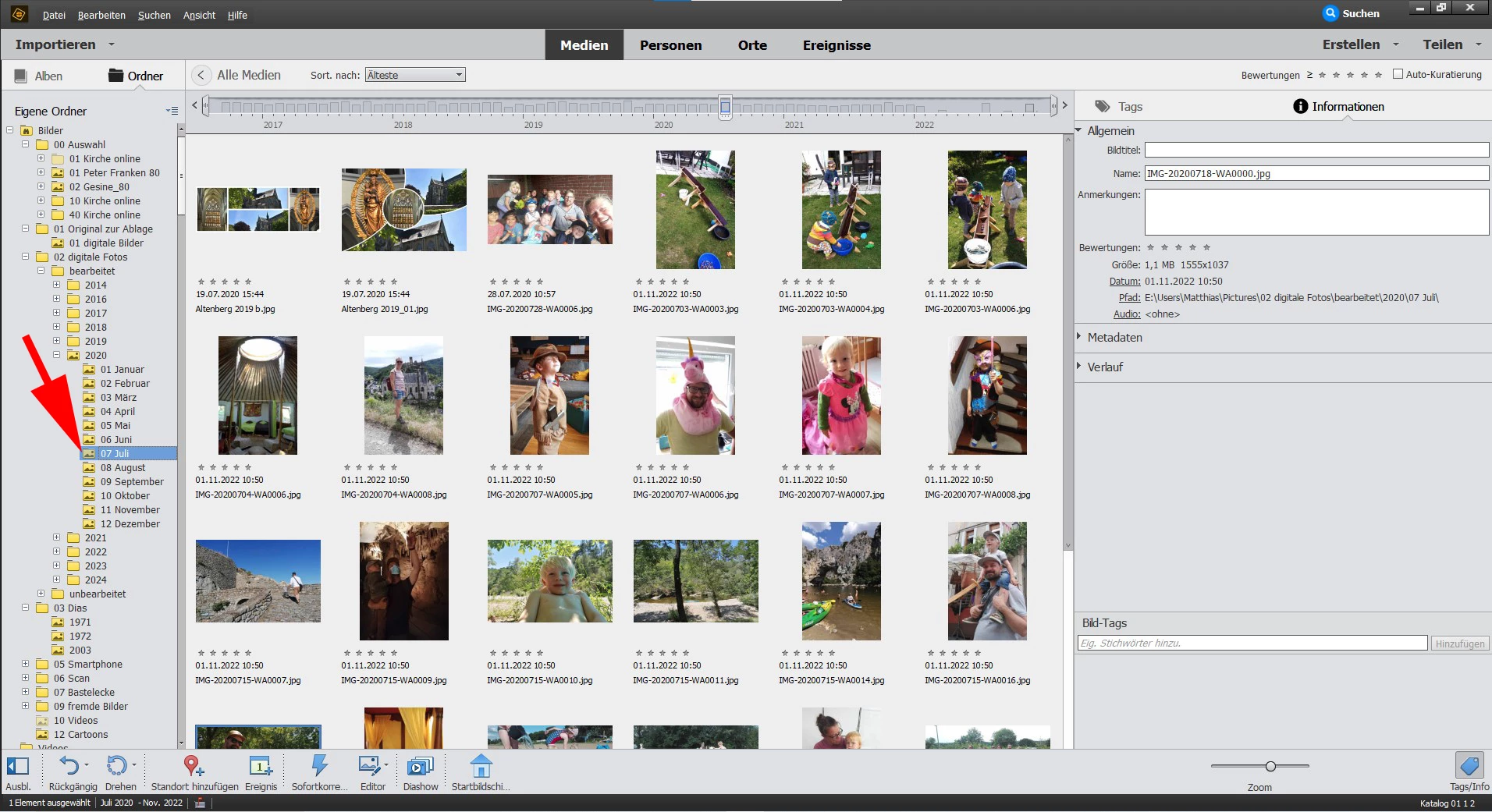Open the Drehen dropdown arrow
The height and width of the screenshot is (812, 1492).
[134, 764]
